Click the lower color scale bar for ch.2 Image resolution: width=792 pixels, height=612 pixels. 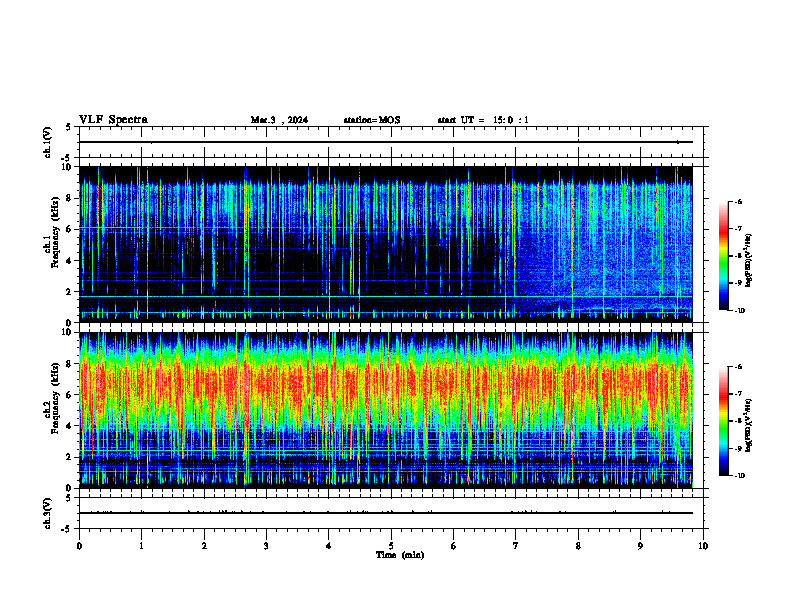[x=723, y=421]
